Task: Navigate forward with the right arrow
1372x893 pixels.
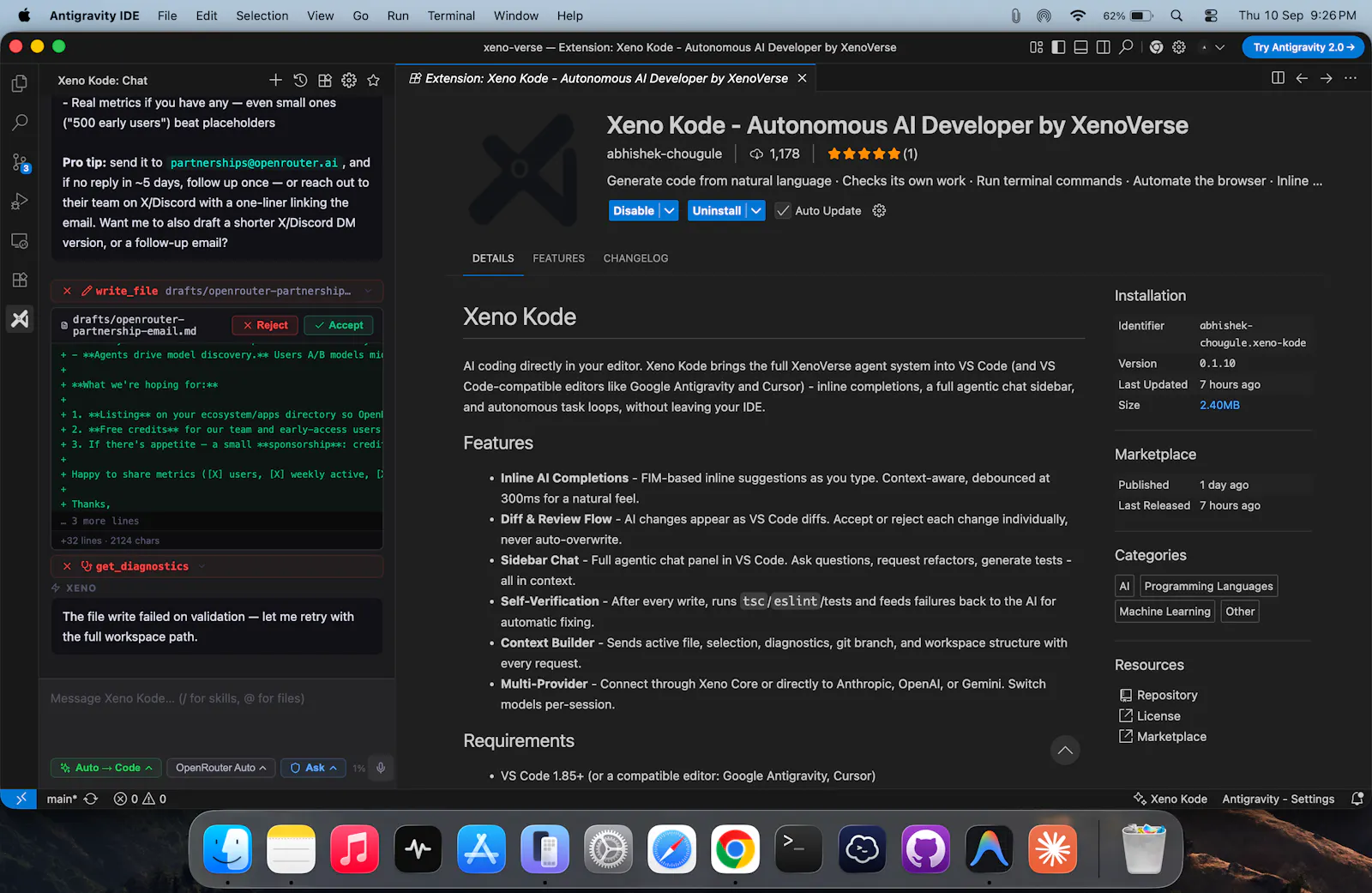Action: (x=1326, y=78)
